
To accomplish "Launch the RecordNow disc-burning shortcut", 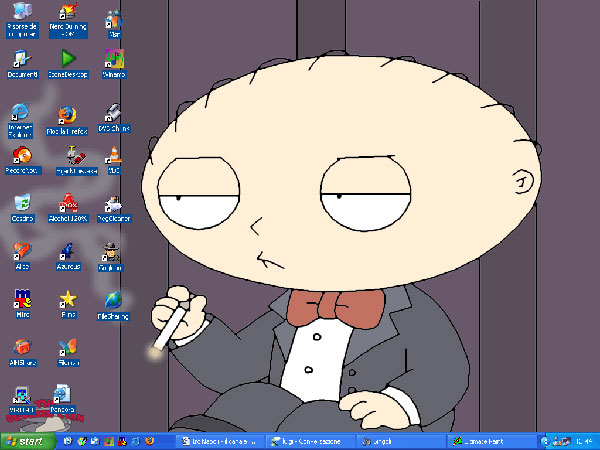I will [x=22, y=160].
